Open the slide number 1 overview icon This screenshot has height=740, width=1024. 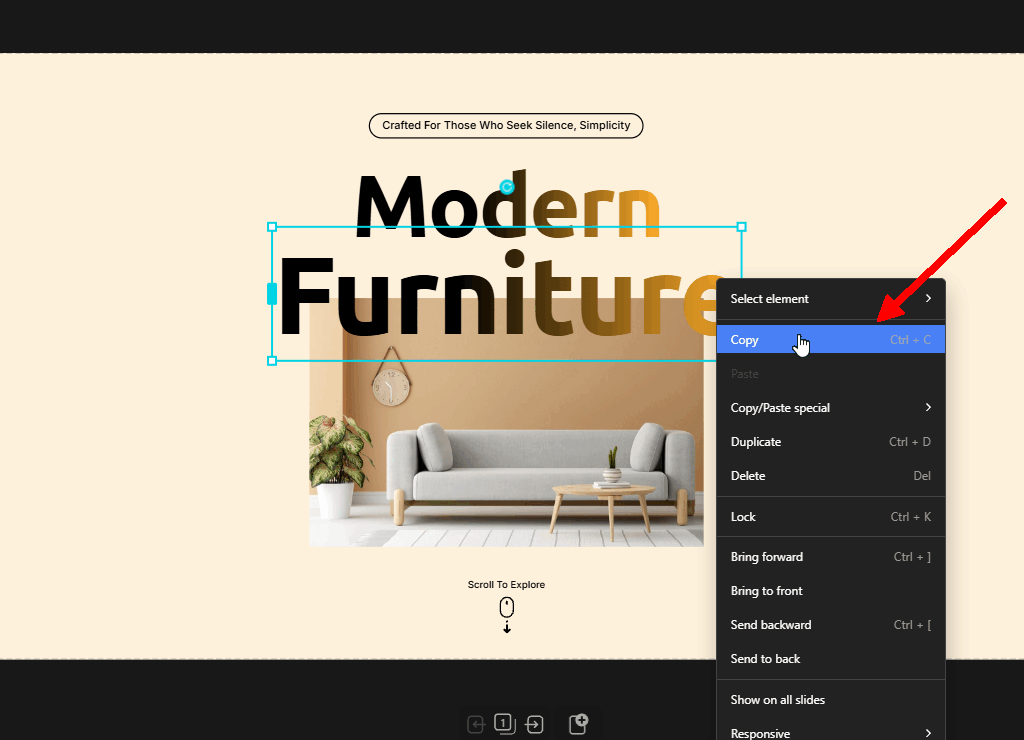coord(505,724)
